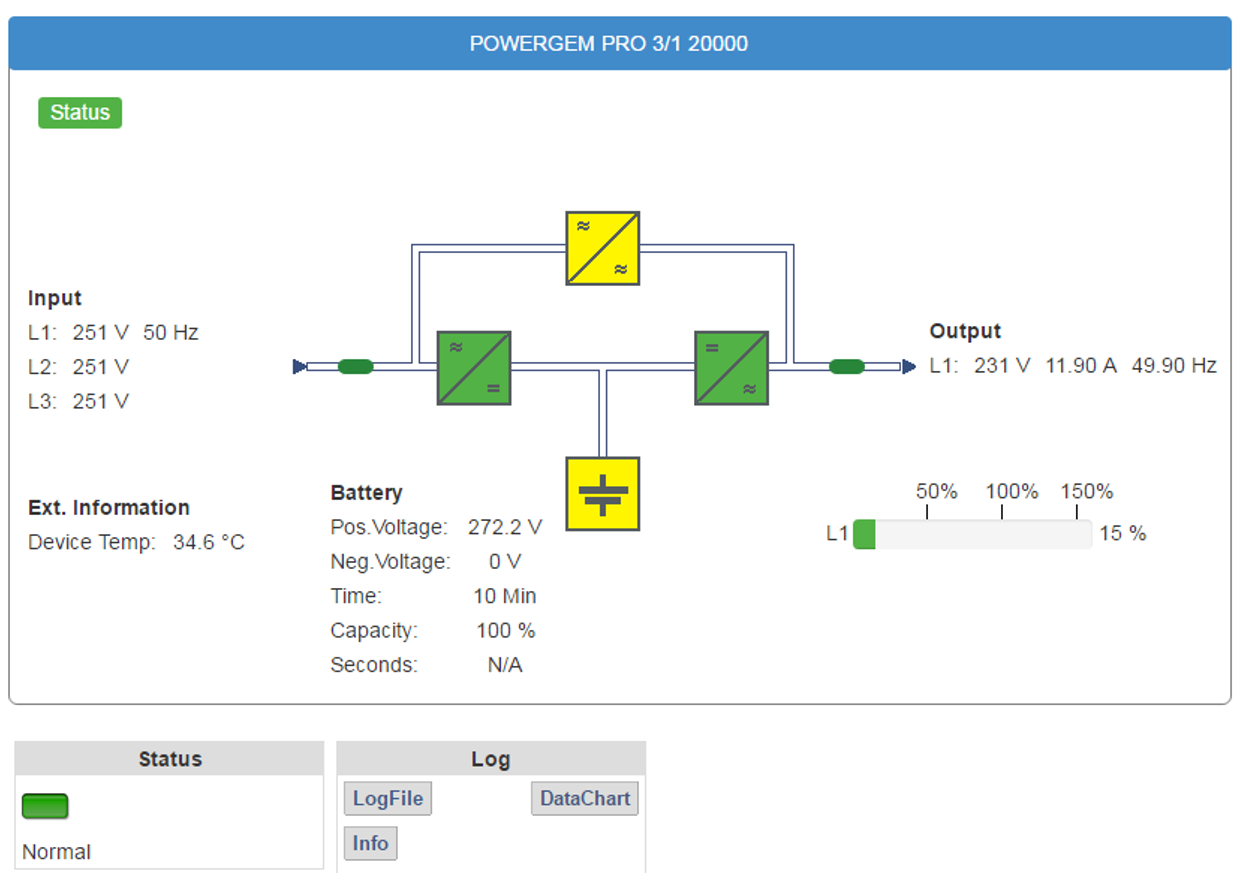Image resolution: width=1246 pixels, height=873 pixels.
Task: Click the green Normal status LED
Action: (45, 806)
